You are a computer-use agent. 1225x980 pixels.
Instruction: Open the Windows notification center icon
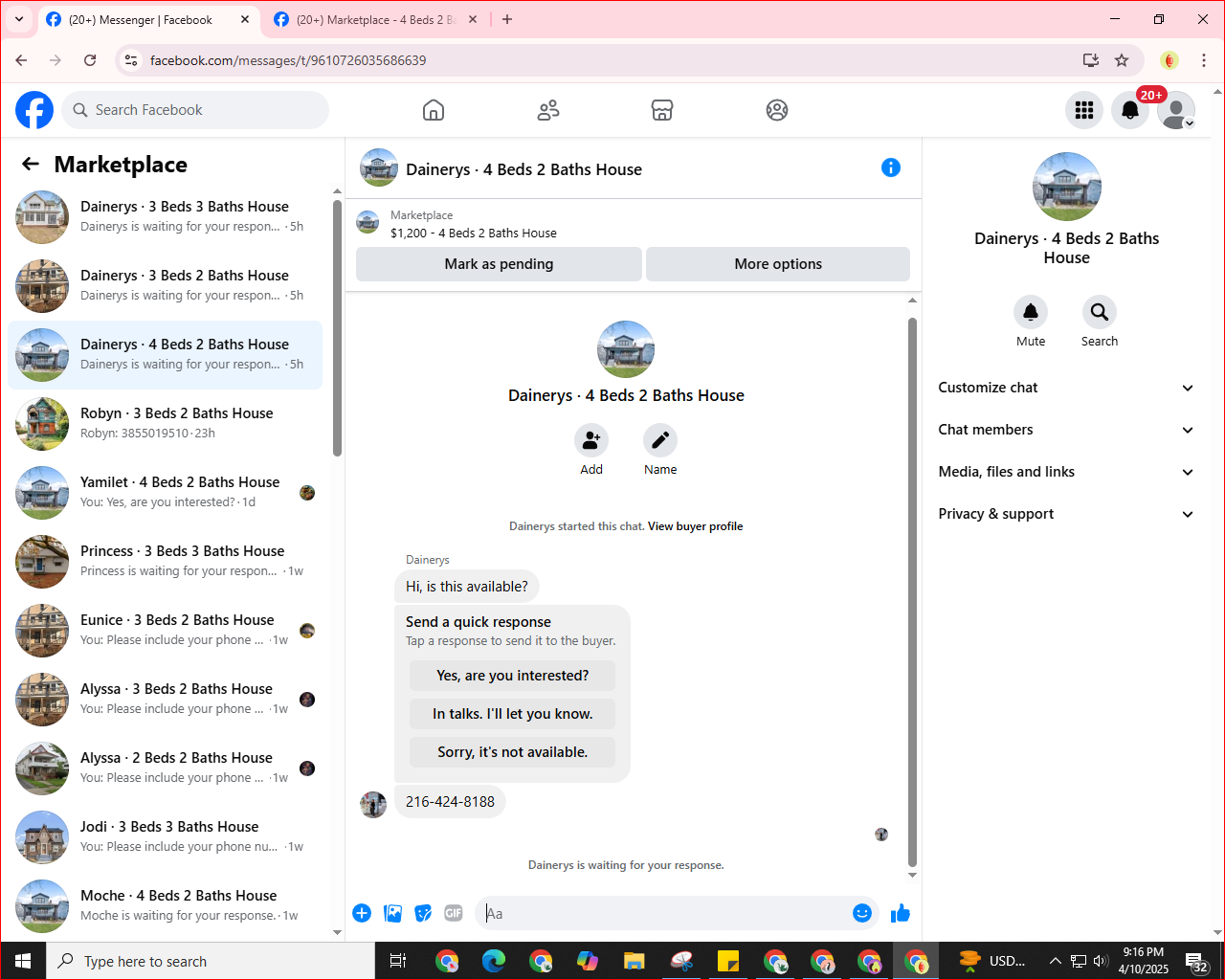coord(1196,961)
